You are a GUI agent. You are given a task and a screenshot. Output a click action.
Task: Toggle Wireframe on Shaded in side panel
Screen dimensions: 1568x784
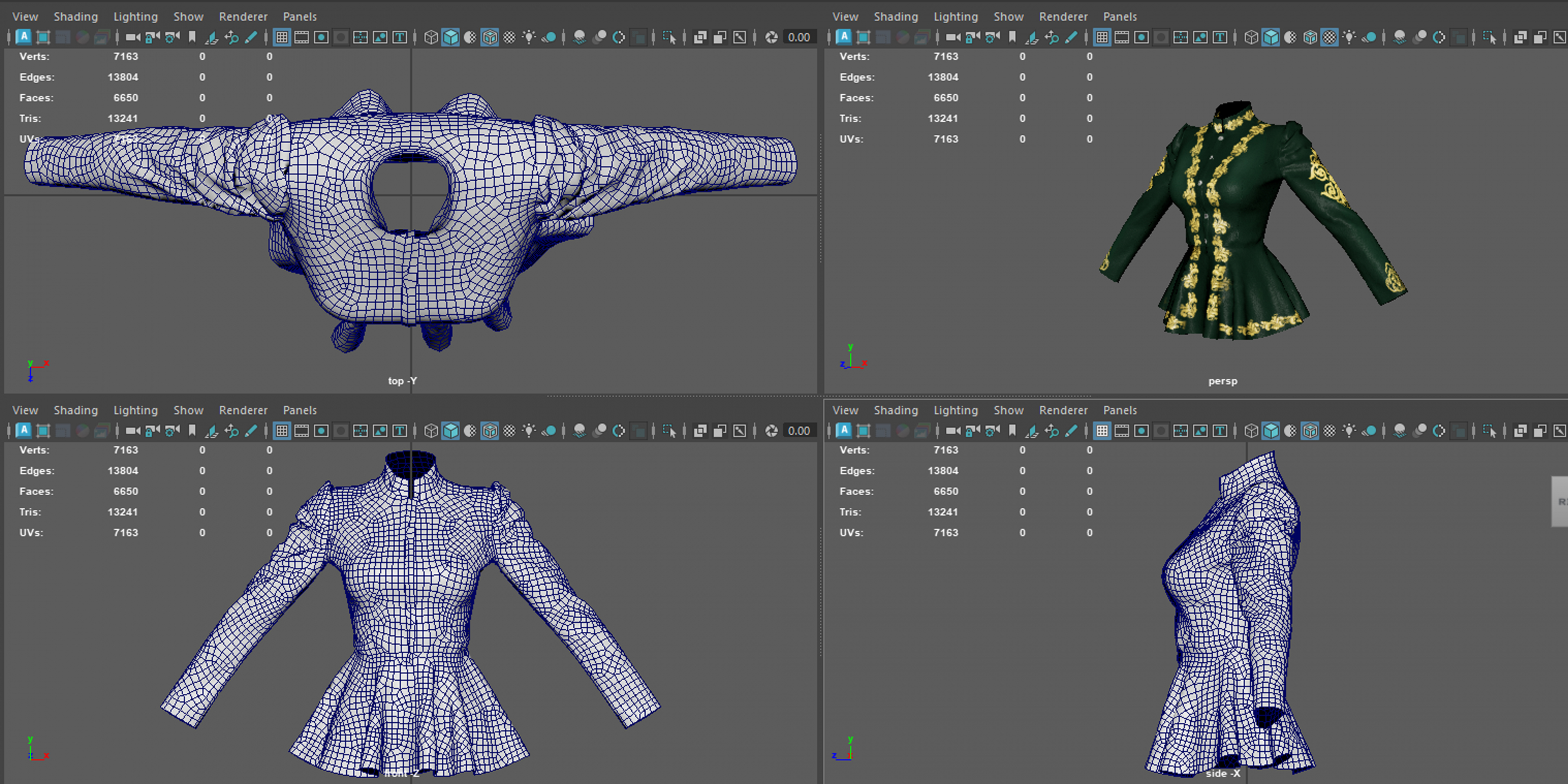point(1310,431)
